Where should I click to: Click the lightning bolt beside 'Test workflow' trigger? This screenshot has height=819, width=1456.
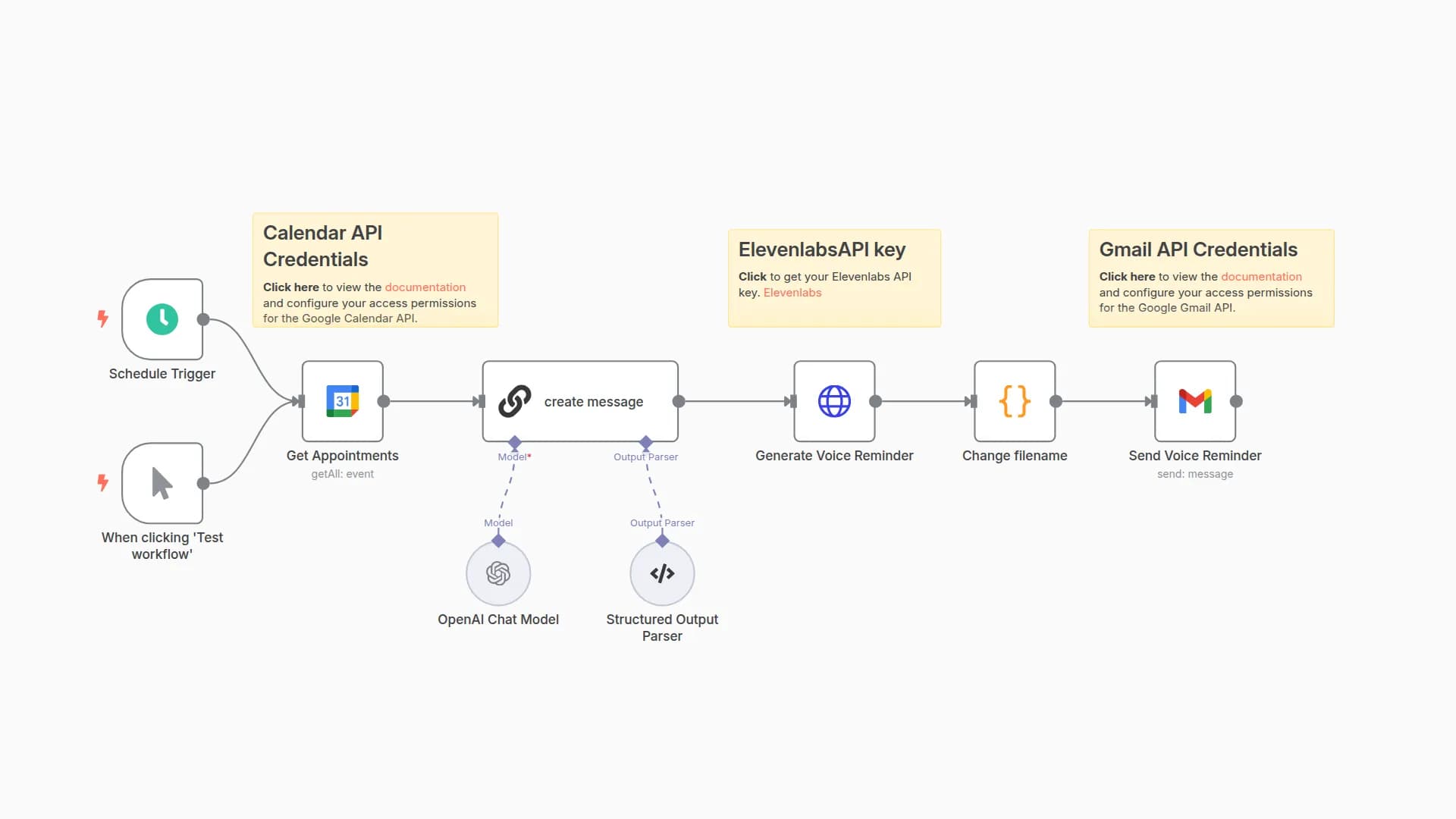(x=102, y=482)
